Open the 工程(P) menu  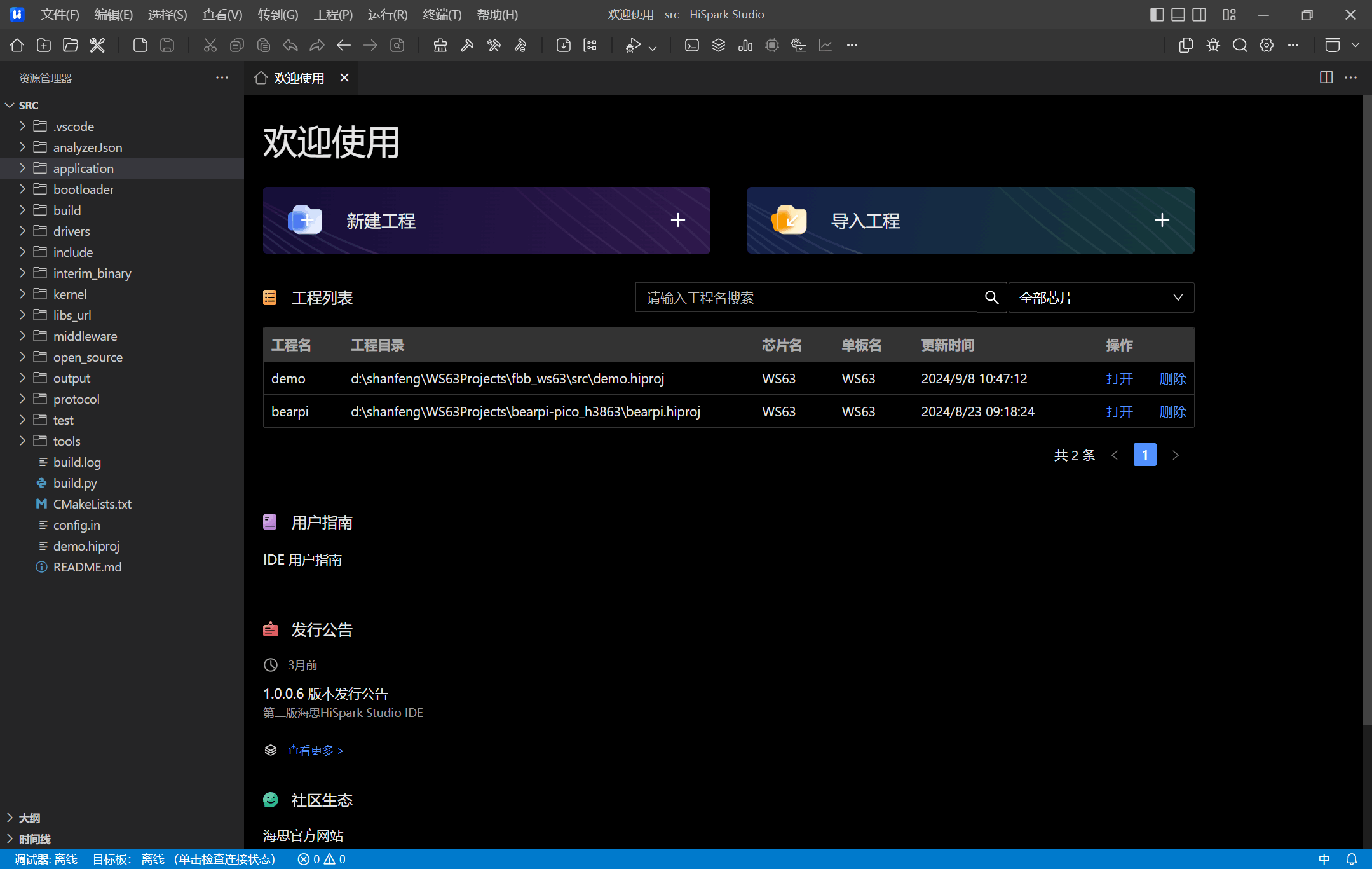point(333,15)
